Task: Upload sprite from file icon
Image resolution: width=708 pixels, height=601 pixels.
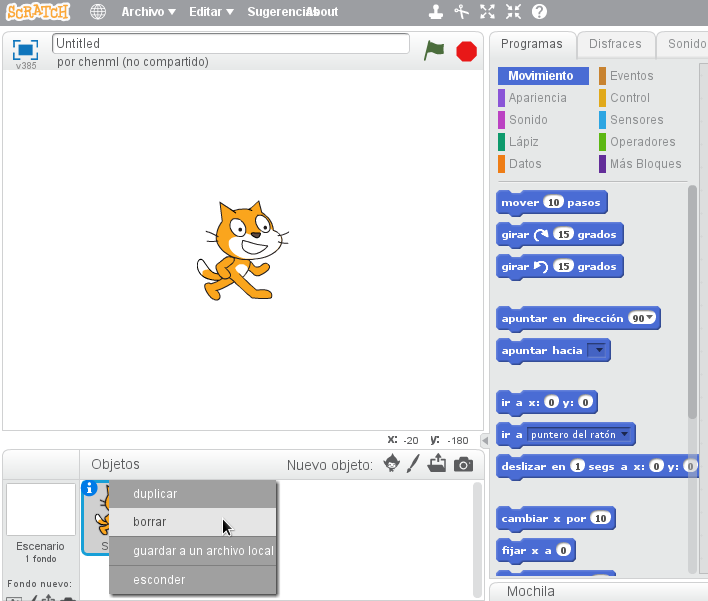Action: 437,464
